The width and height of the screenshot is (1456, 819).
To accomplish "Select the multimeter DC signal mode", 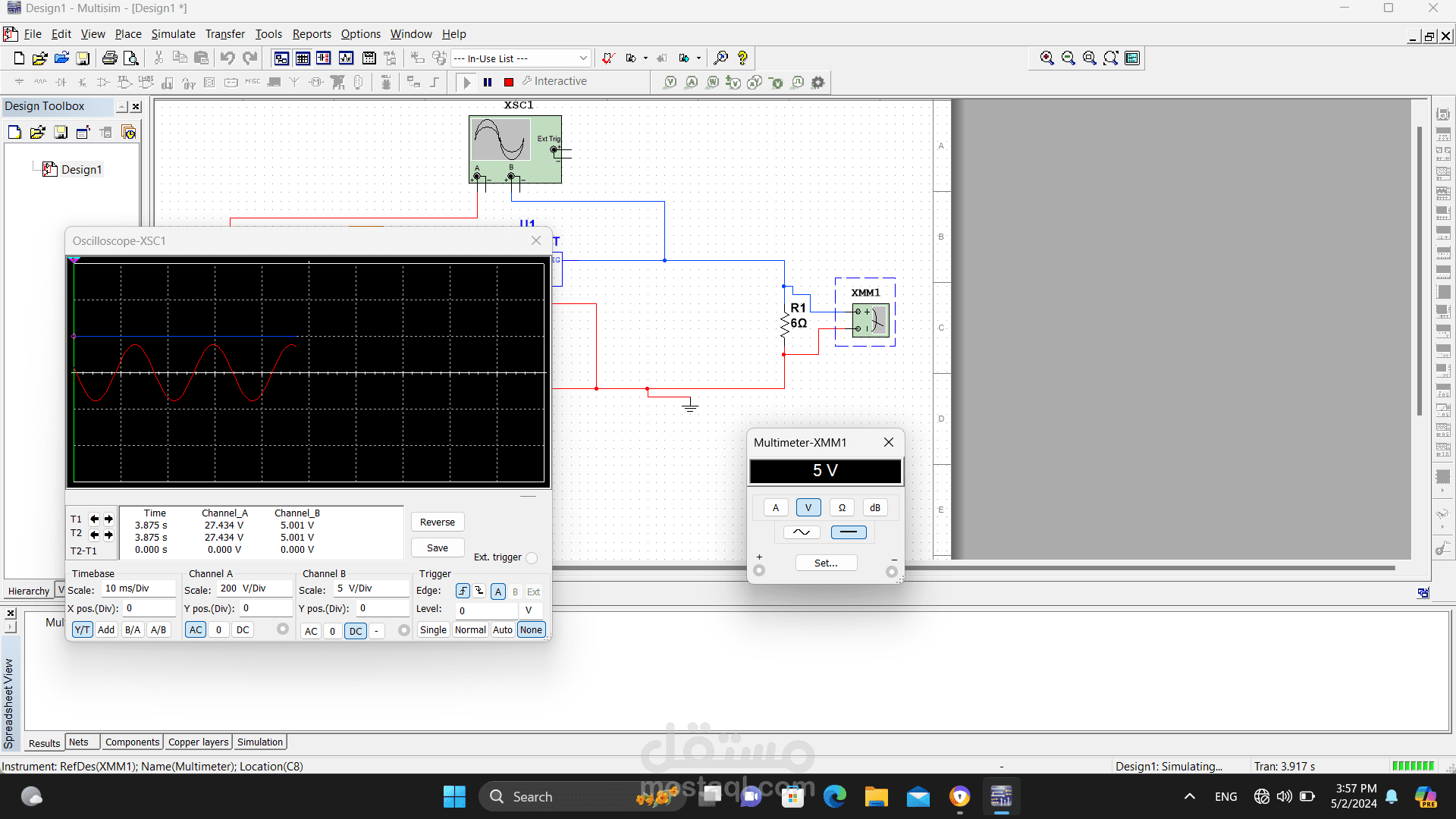I will point(848,532).
